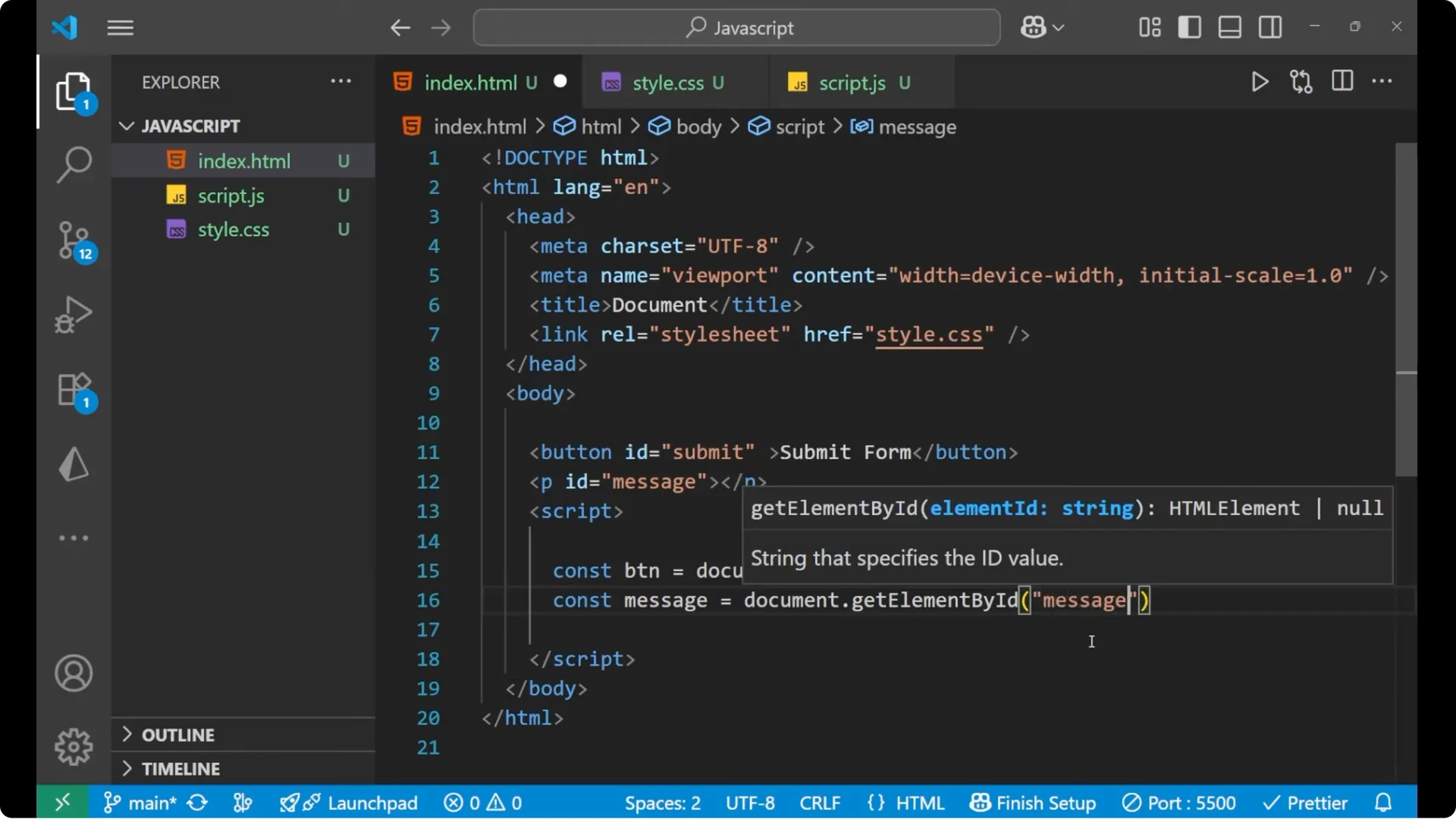Collapse the JAVASCRIPT folder tree
The width and height of the screenshot is (1456, 819).
[x=126, y=125]
